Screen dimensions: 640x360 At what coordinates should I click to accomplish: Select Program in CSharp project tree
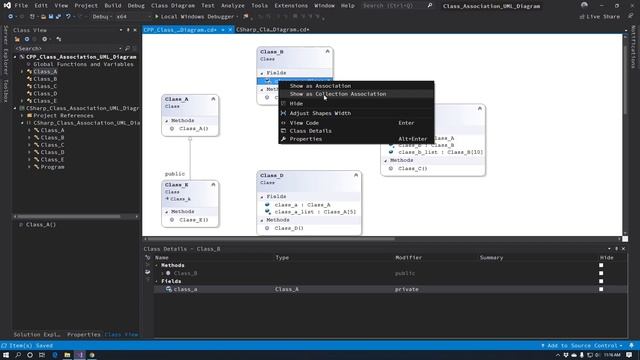(x=52, y=167)
